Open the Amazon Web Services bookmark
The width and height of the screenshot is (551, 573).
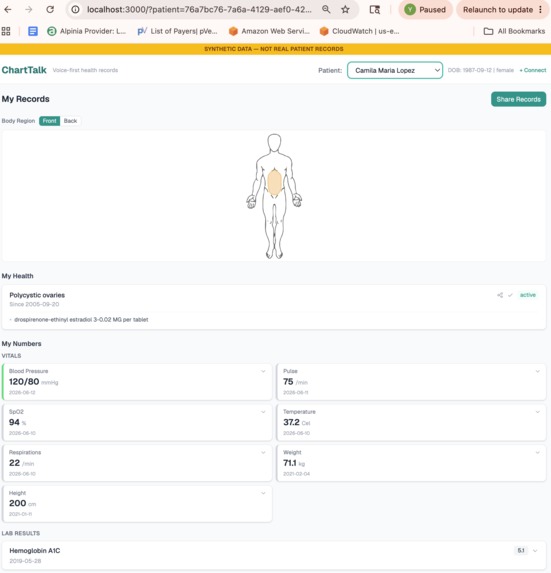tap(269, 31)
